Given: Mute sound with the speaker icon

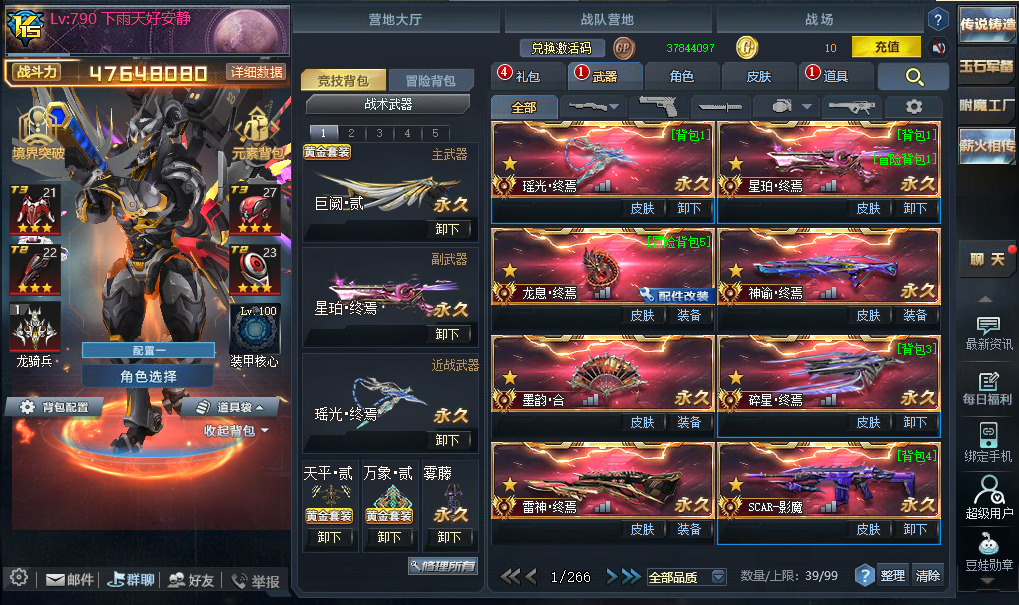Looking at the screenshot, I should 938,48.
